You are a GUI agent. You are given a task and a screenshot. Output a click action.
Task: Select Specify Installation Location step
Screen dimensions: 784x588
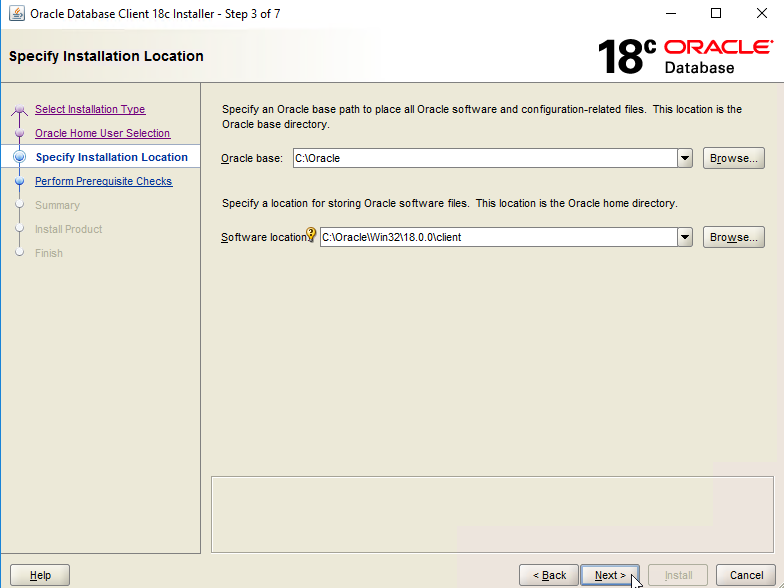(x=112, y=157)
